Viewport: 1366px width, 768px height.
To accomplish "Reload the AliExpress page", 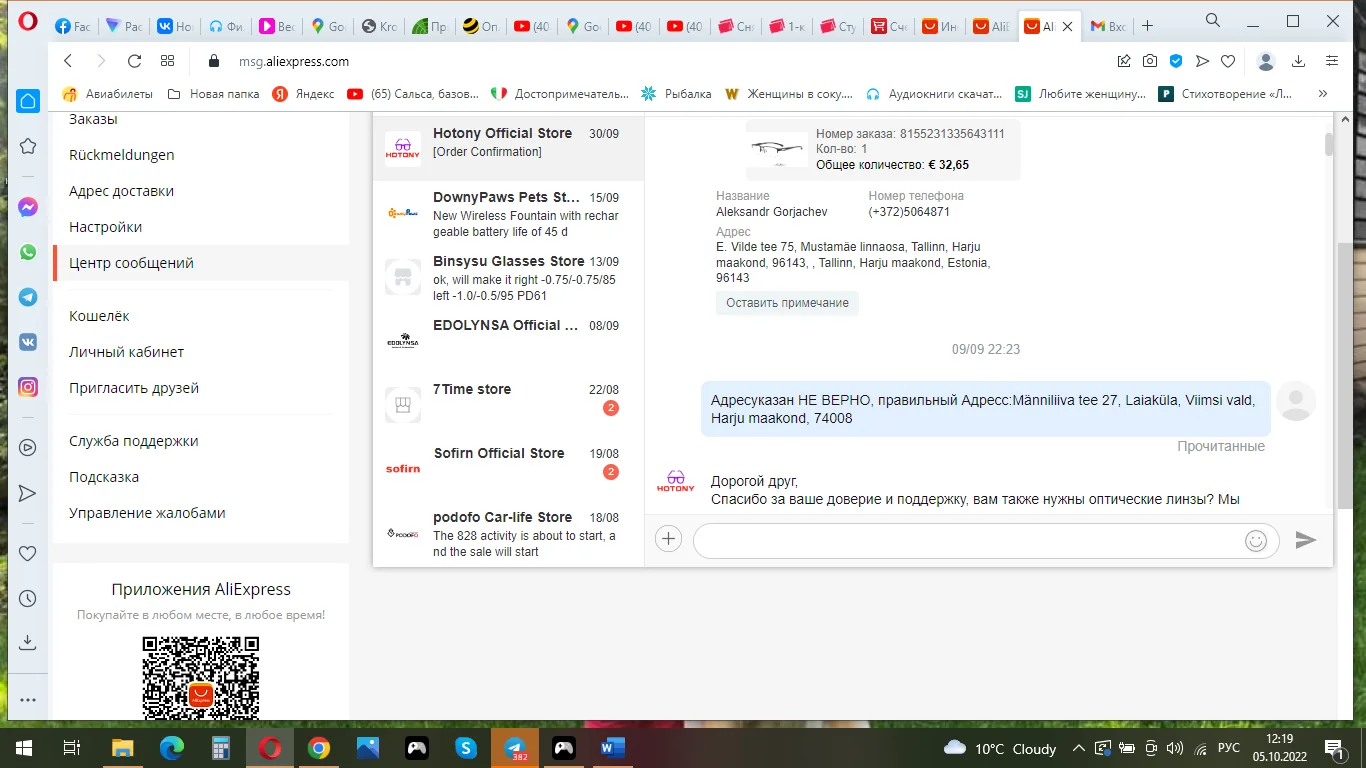I will tap(135, 61).
